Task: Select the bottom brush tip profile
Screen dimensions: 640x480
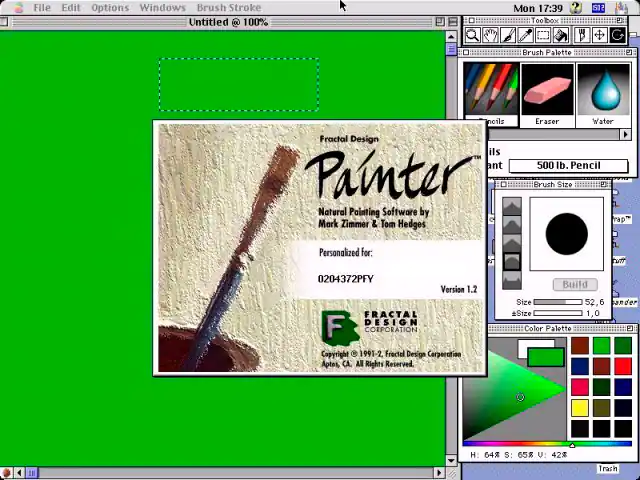Action: coord(511,280)
